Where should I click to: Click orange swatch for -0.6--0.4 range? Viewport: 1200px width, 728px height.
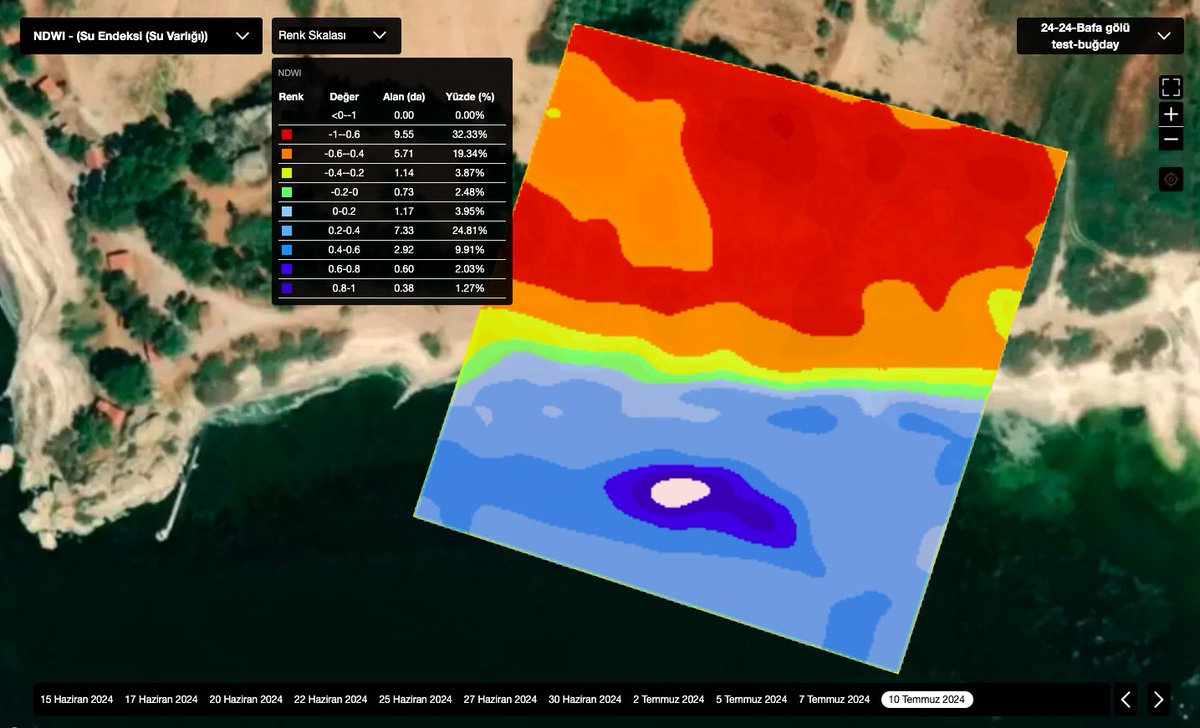tap(287, 153)
